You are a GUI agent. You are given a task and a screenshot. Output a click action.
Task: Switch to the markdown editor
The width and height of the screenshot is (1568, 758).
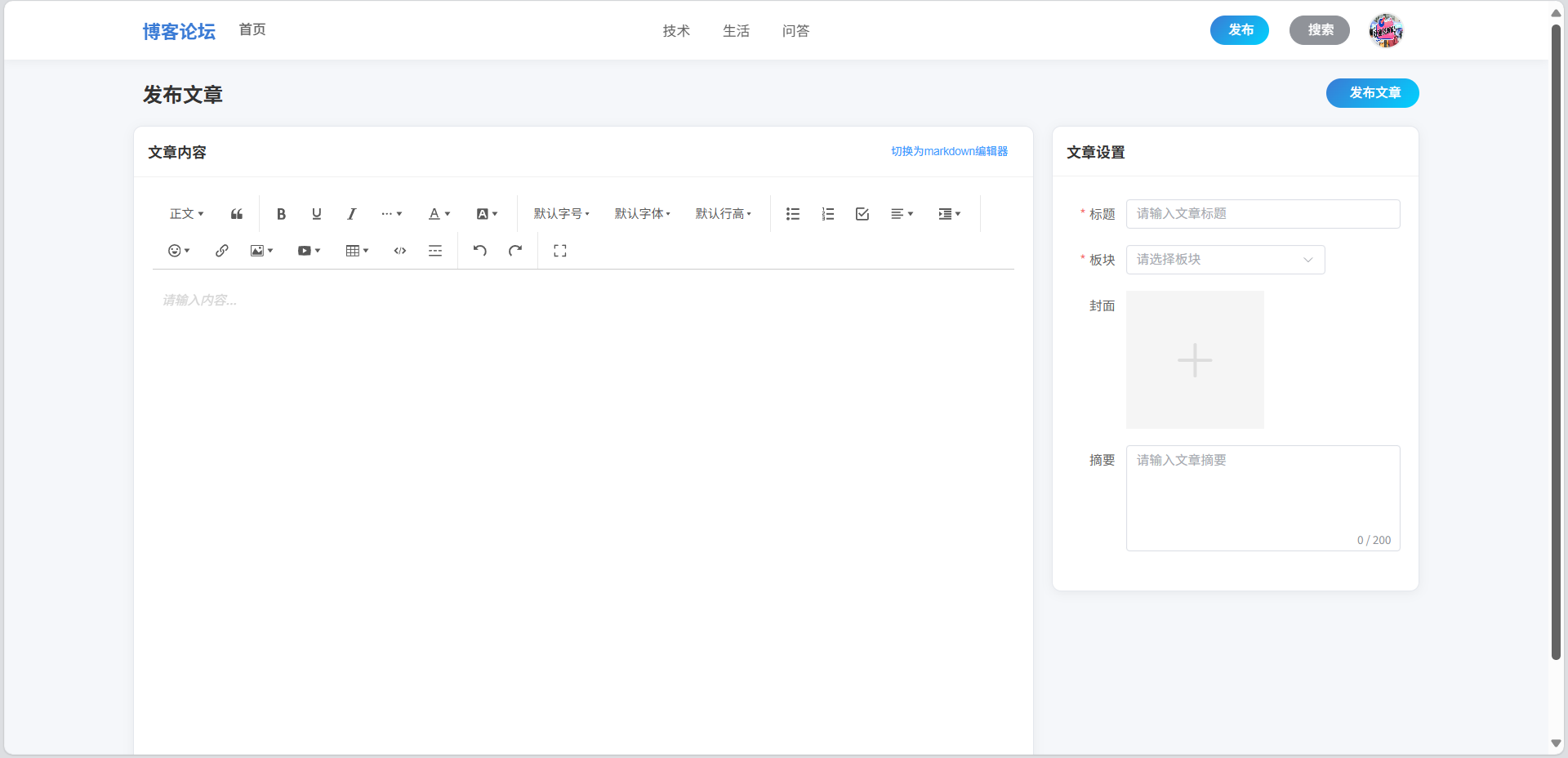(948, 151)
